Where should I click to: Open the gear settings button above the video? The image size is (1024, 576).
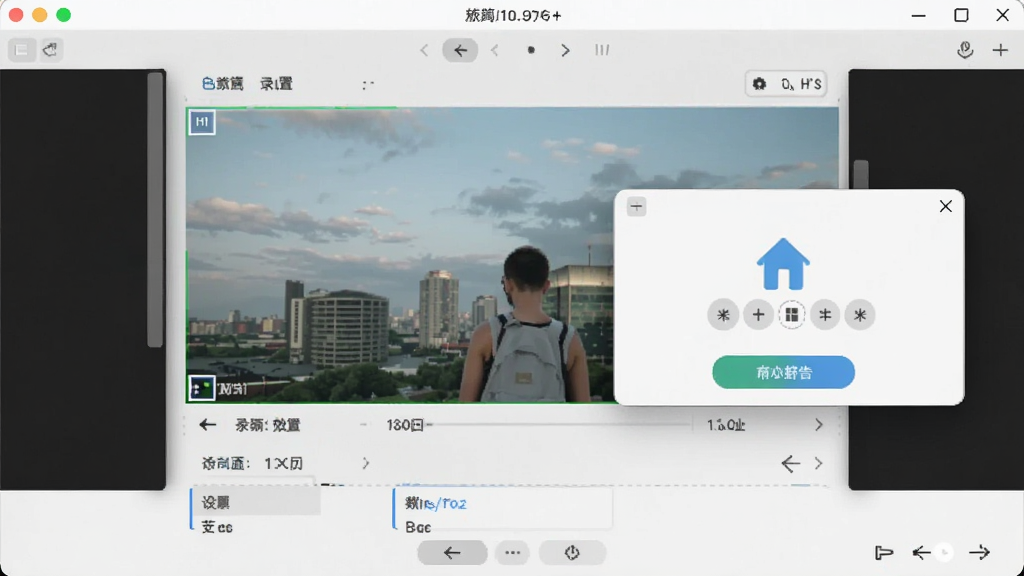[x=786, y=84]
